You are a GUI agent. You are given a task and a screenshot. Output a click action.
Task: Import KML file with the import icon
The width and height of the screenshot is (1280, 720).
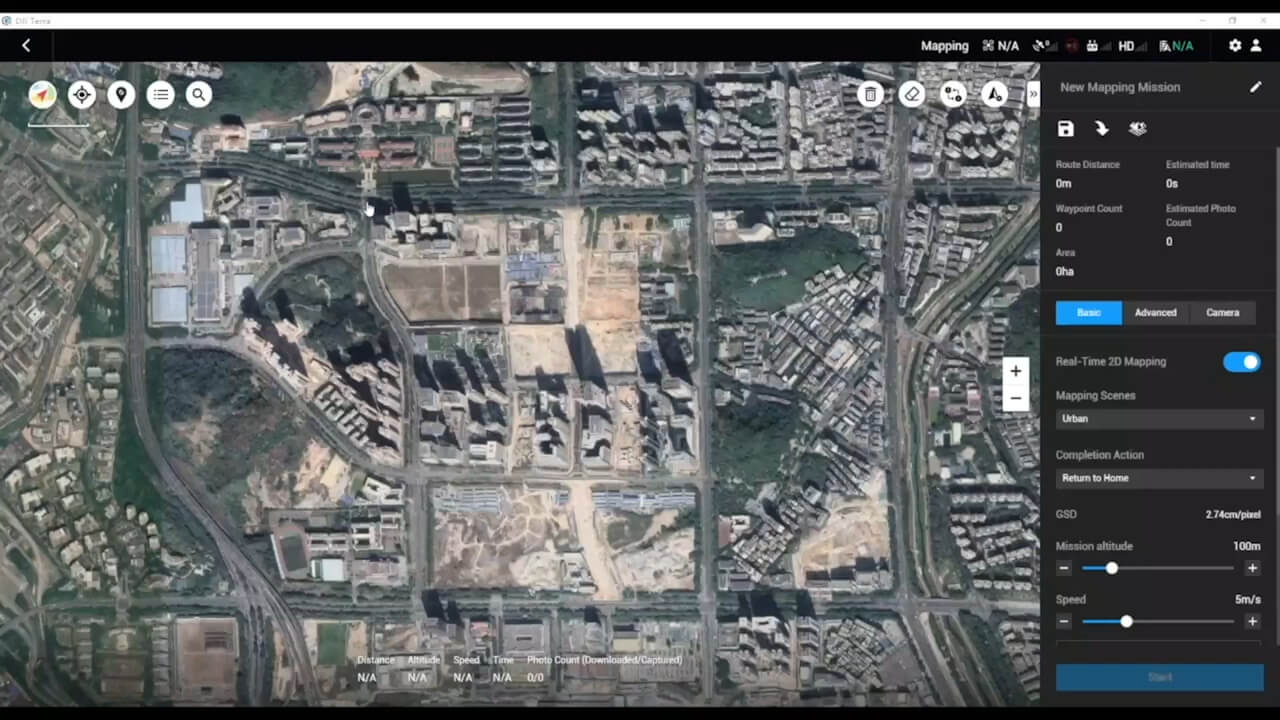pos(1102,128)
